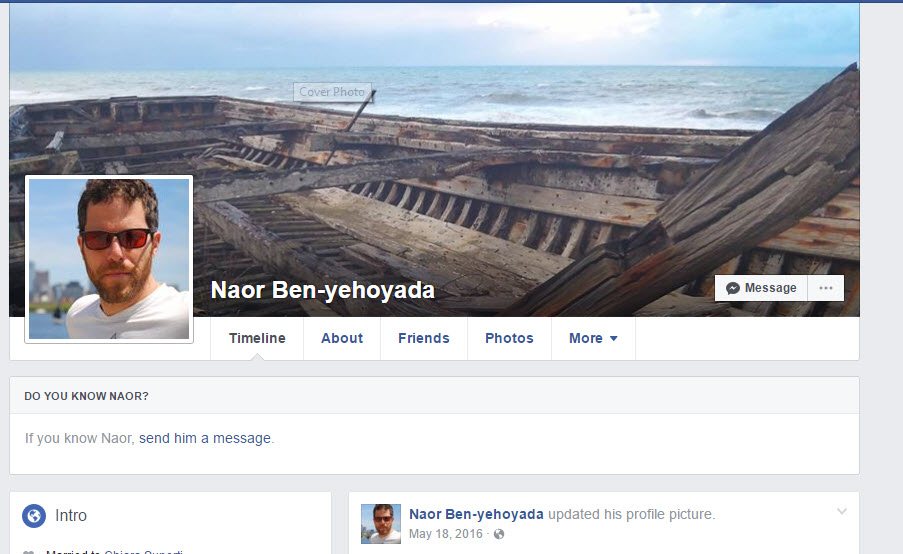Open the About tab
This screenshot has width=903, height=554.
[x=342, y=338]
